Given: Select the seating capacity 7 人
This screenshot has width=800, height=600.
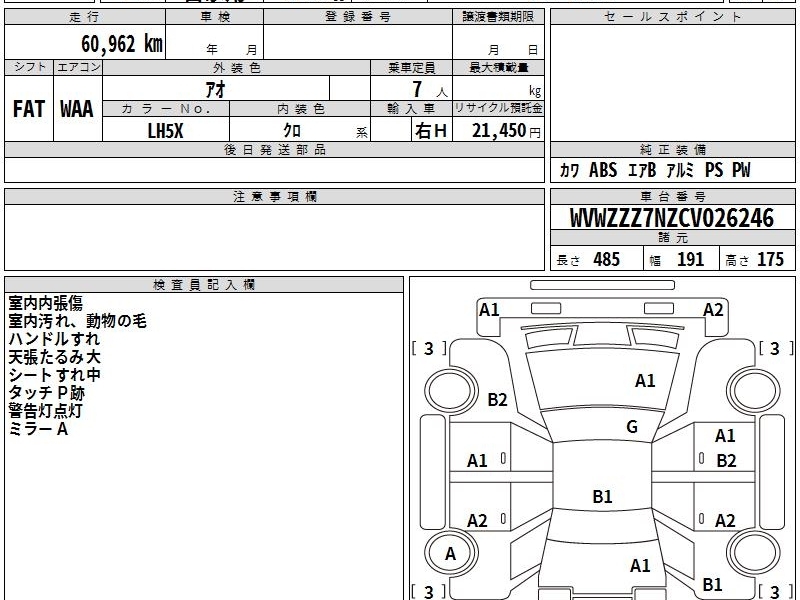Looking at the screenshot, I should (430, 90).
